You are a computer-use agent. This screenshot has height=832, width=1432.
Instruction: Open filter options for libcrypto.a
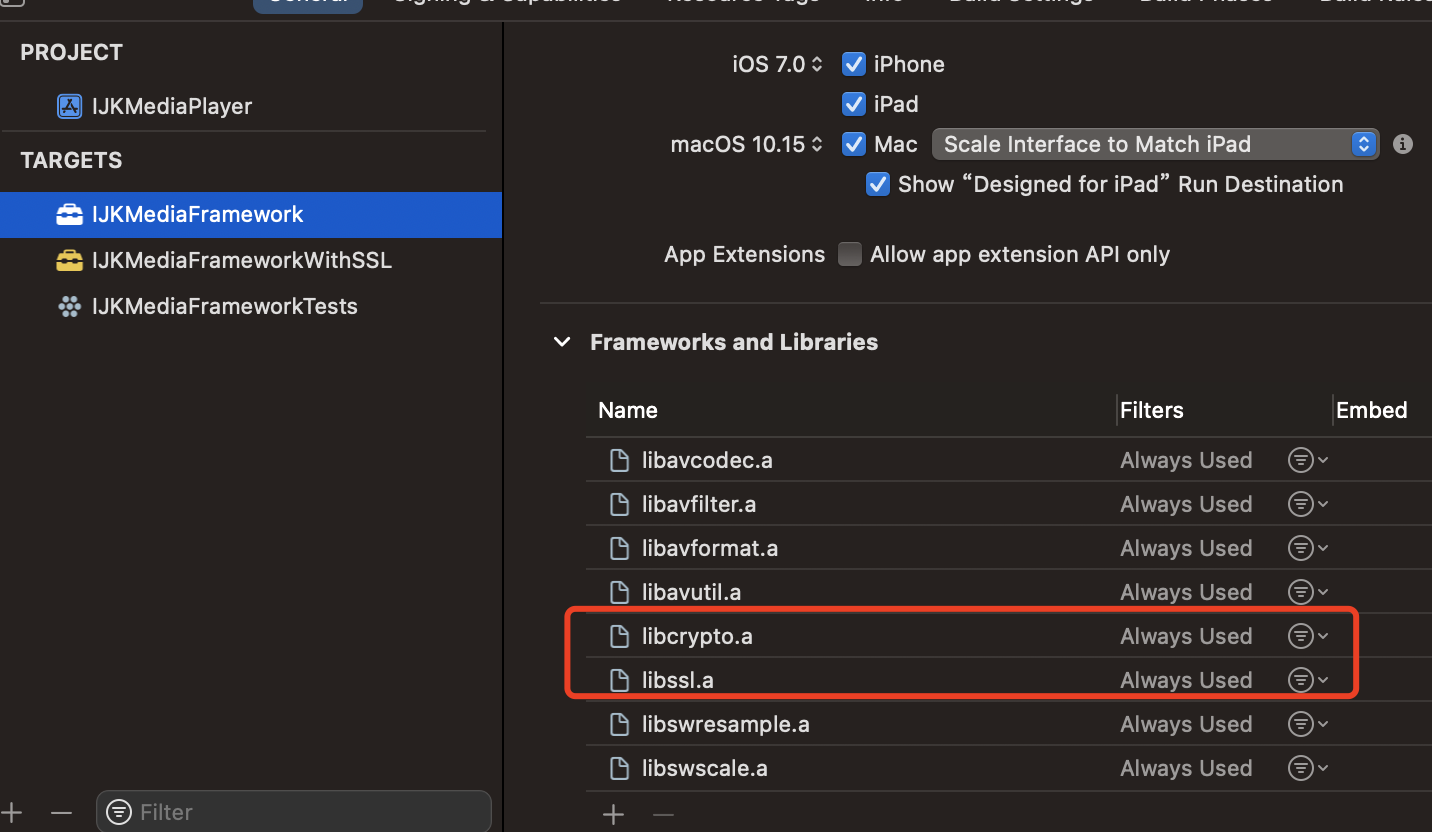coord(1307,636)
